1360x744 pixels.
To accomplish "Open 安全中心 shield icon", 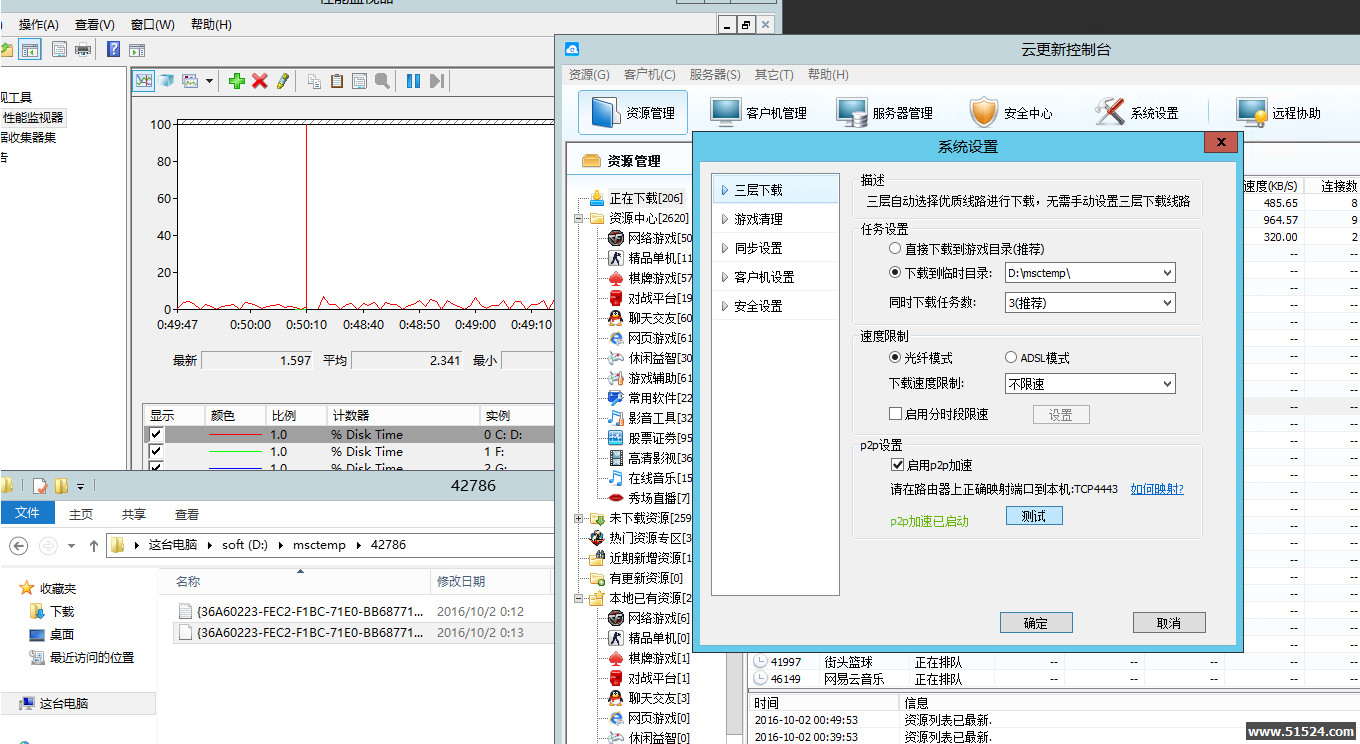I will 1011,113.
